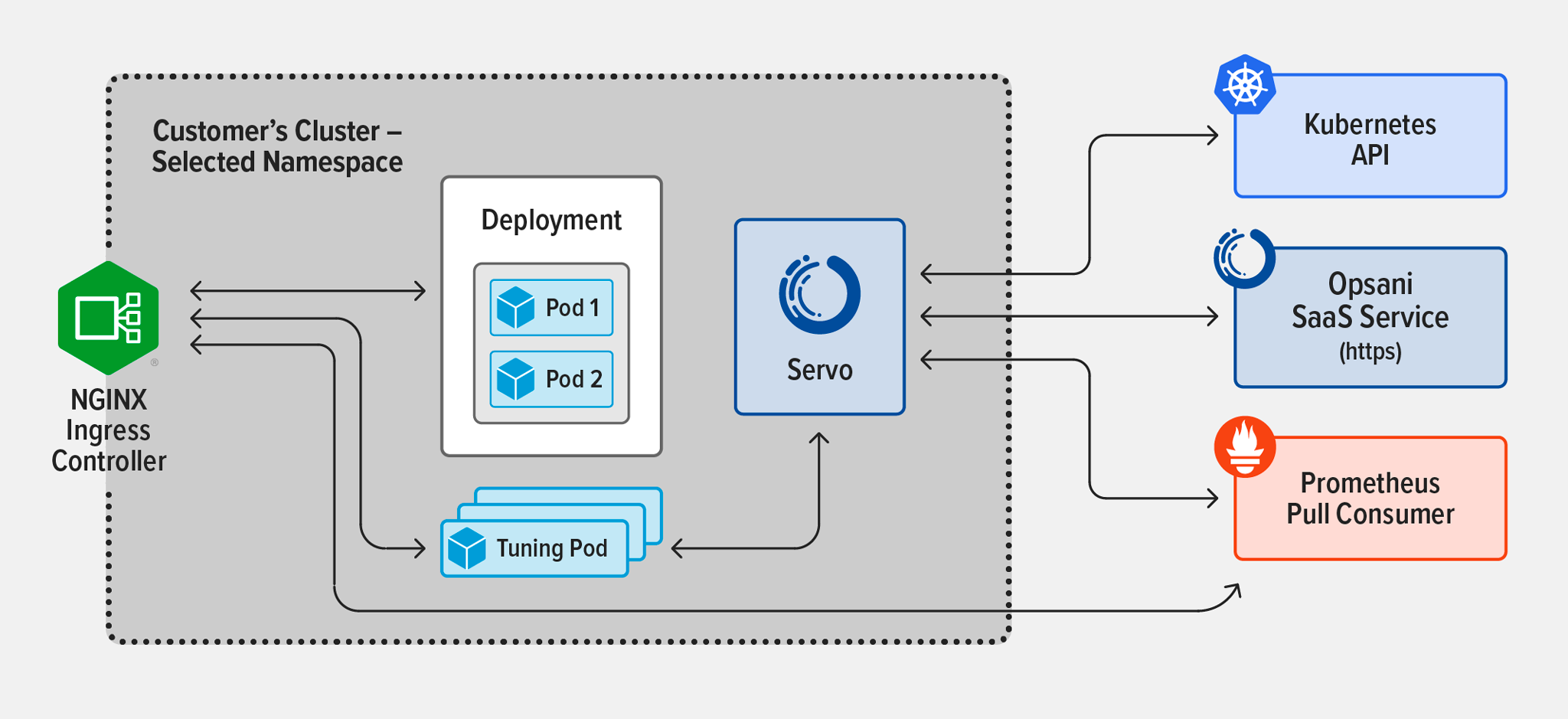Click the (https) text under Opsani SaaS

coord(1370,352)
